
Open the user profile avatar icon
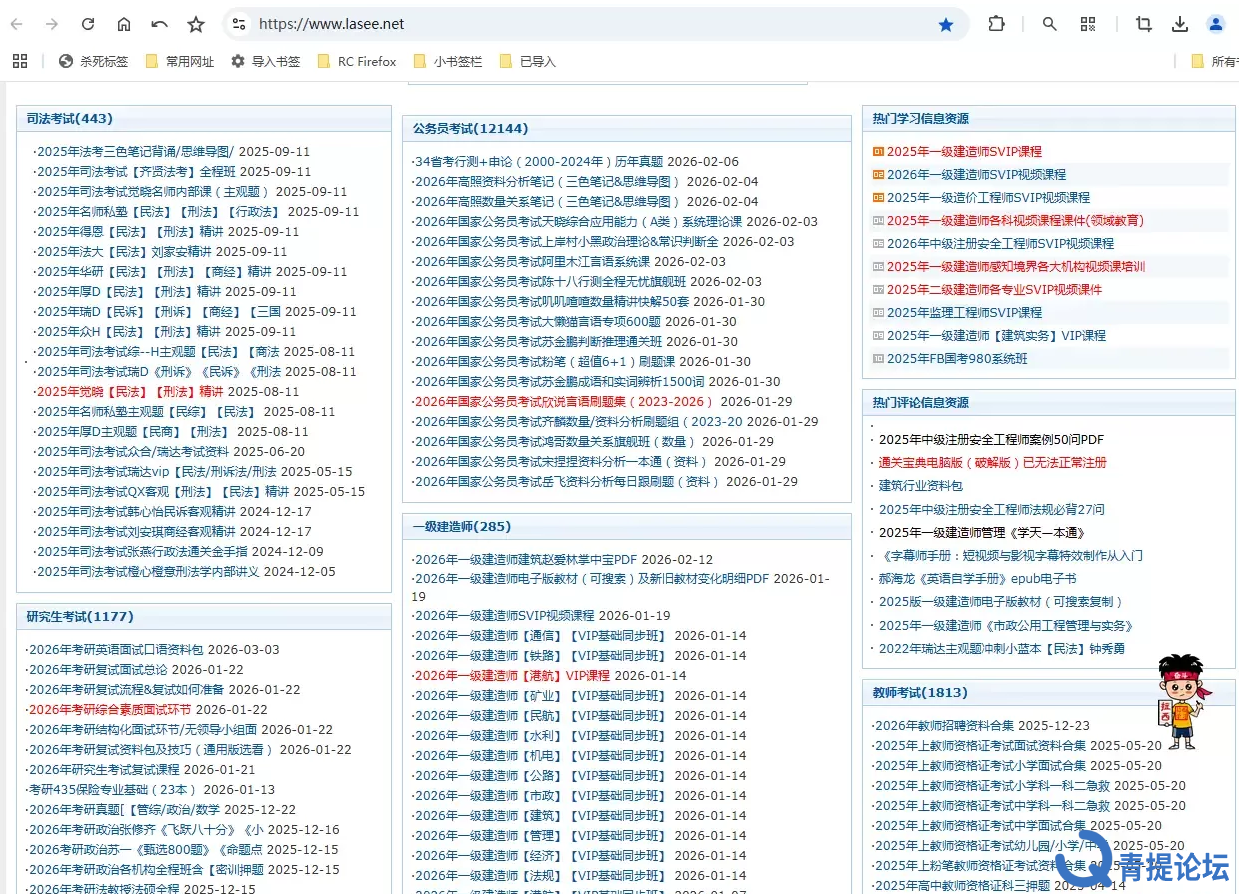click(x=1216, y=24)
